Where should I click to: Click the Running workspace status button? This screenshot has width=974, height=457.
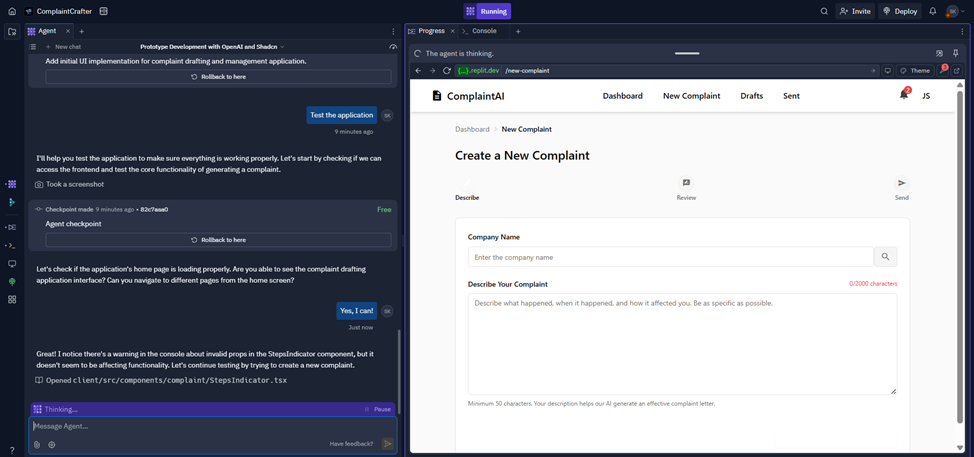(488, 11)
